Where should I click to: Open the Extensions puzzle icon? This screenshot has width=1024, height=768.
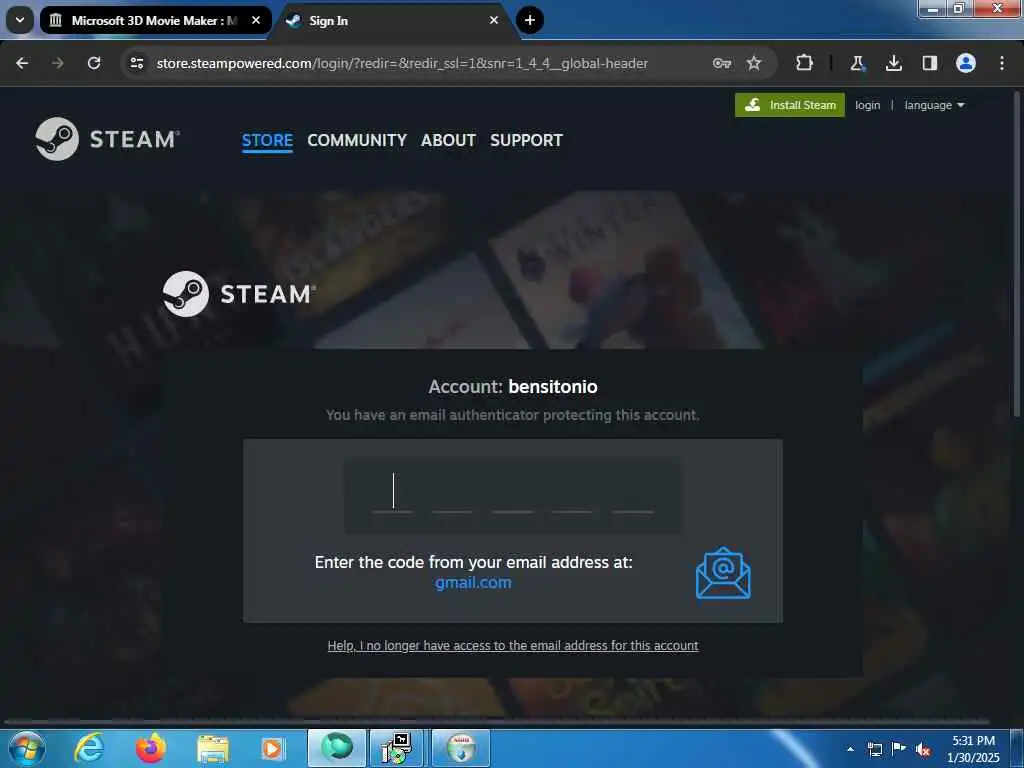coord(805,63)
